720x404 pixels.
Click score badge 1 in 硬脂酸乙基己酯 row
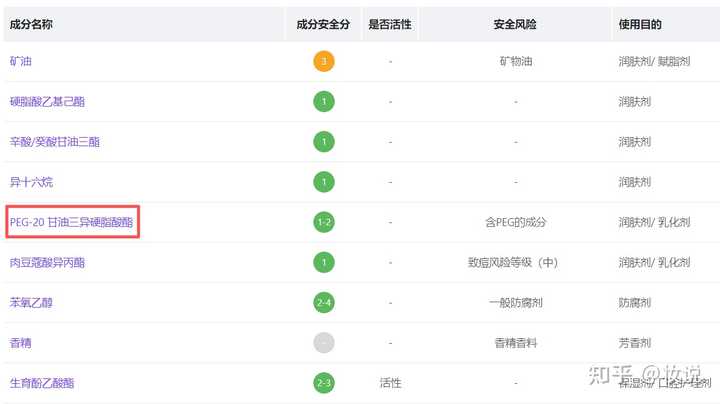(323, 101)
